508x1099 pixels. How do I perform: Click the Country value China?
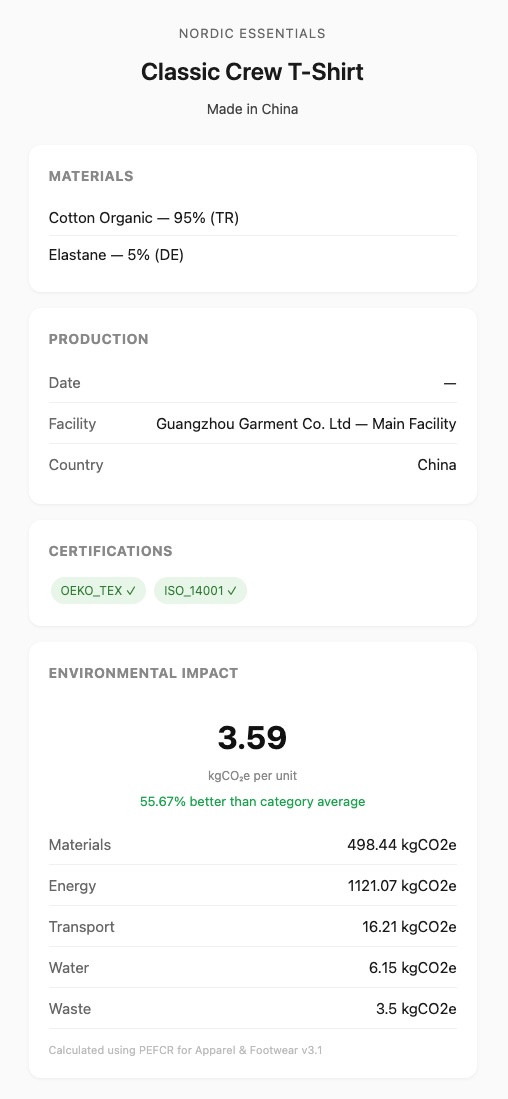click(x=437, y=465)
